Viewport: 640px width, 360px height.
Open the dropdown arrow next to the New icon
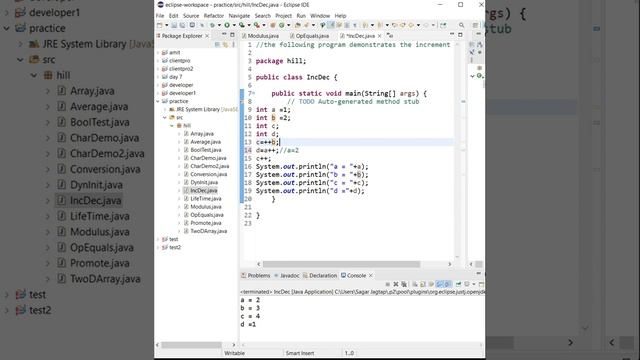click(x=167, y=25)
